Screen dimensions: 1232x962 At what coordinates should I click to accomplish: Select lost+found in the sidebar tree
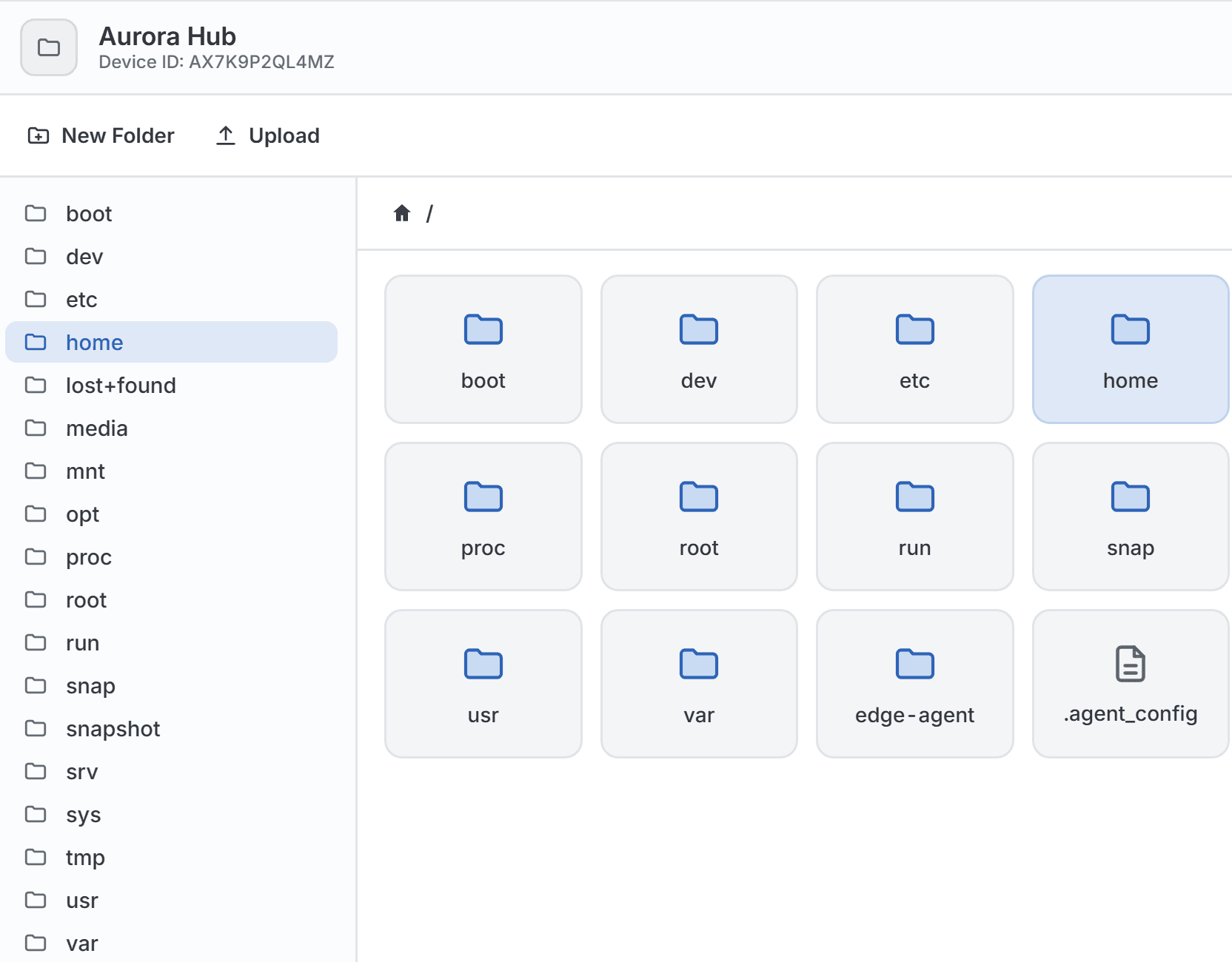(x=172, y=386)
